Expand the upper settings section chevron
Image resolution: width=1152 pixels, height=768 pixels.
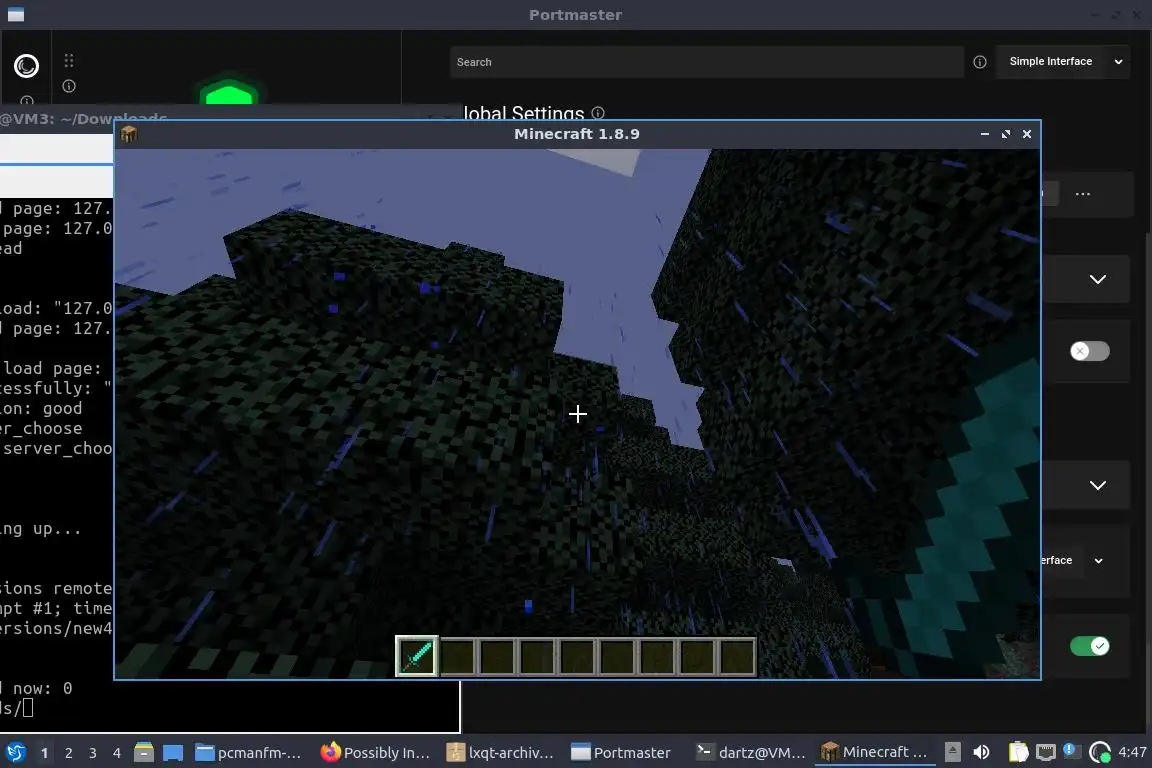[1098, 279]
